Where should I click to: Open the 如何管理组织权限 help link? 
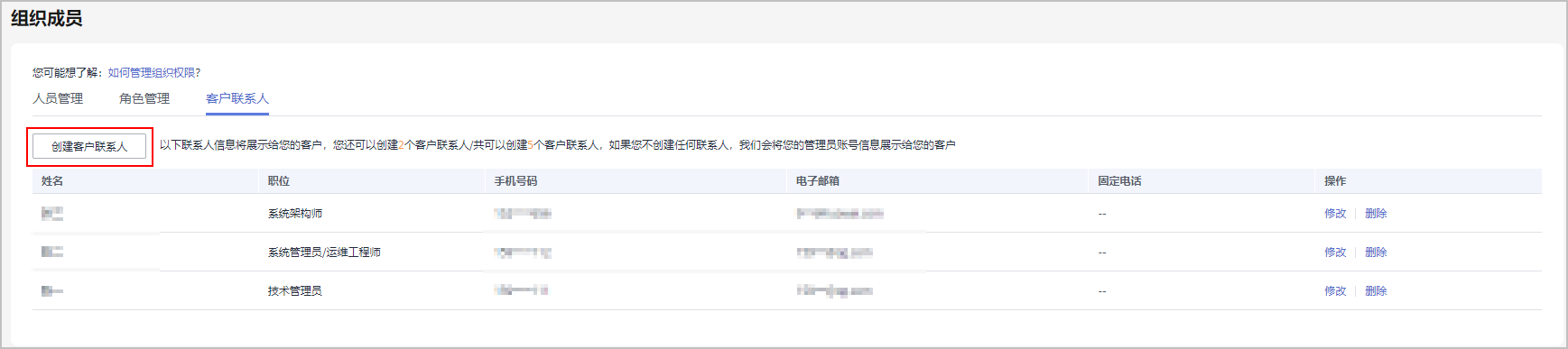151,73
